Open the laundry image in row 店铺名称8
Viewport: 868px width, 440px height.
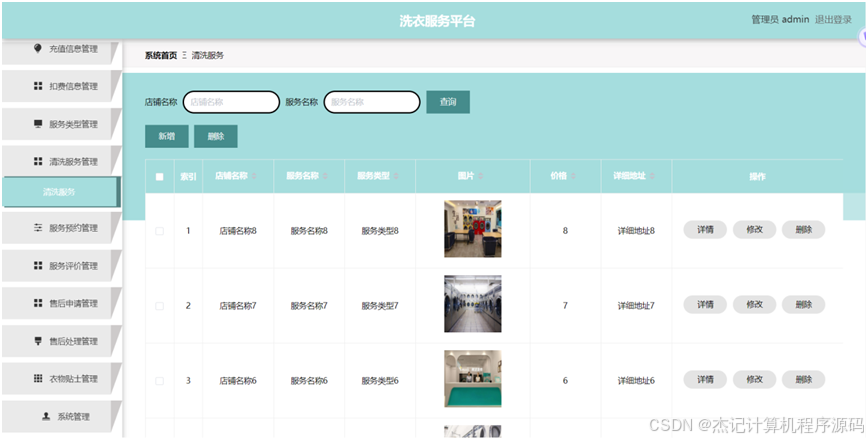tap(473, 229)
